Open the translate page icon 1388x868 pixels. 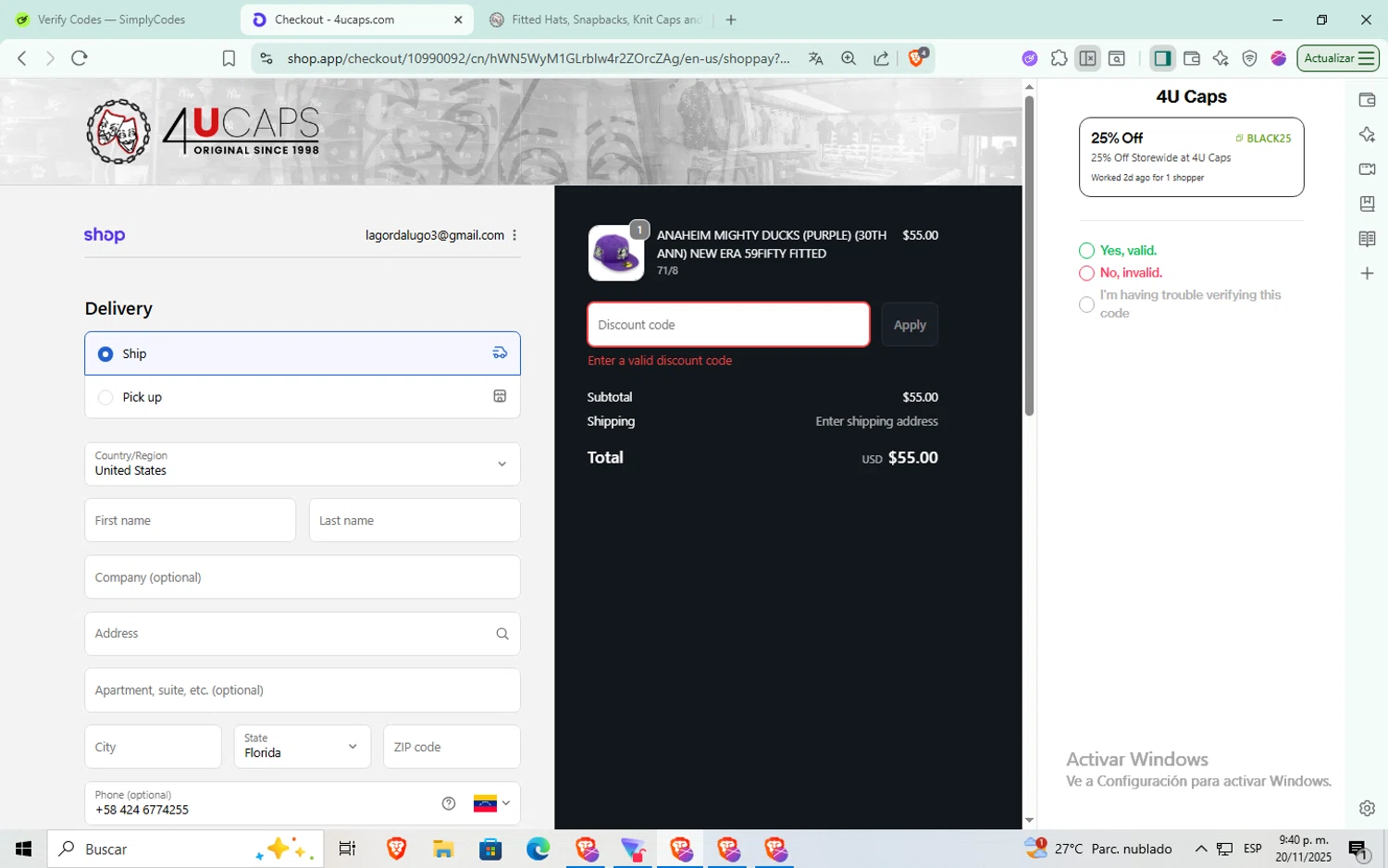(815, 58)
